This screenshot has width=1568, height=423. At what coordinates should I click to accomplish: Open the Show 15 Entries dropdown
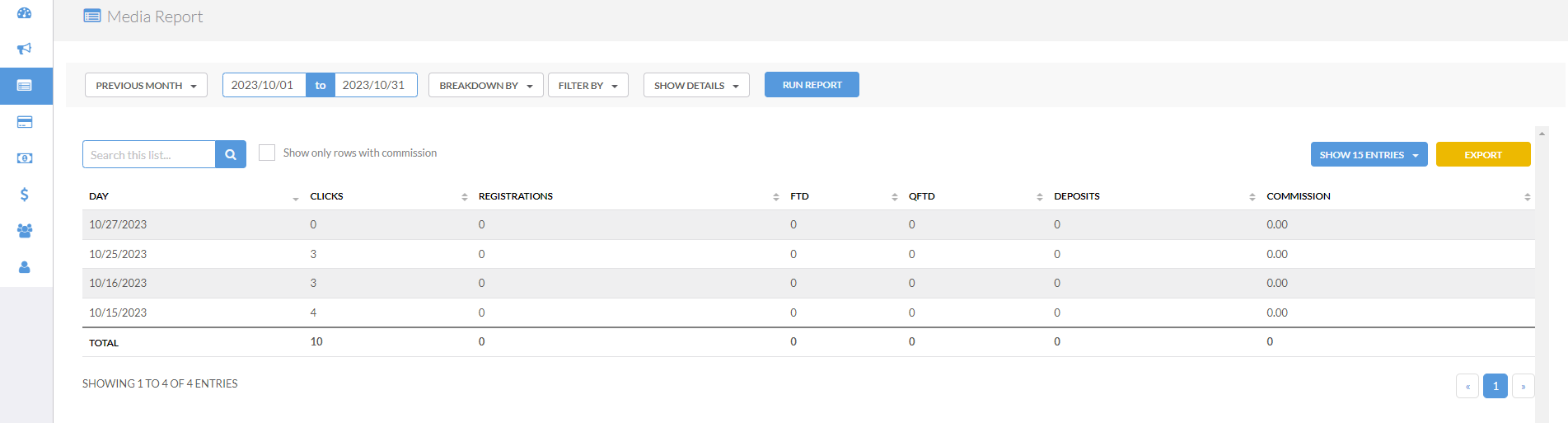point(1369,154)
